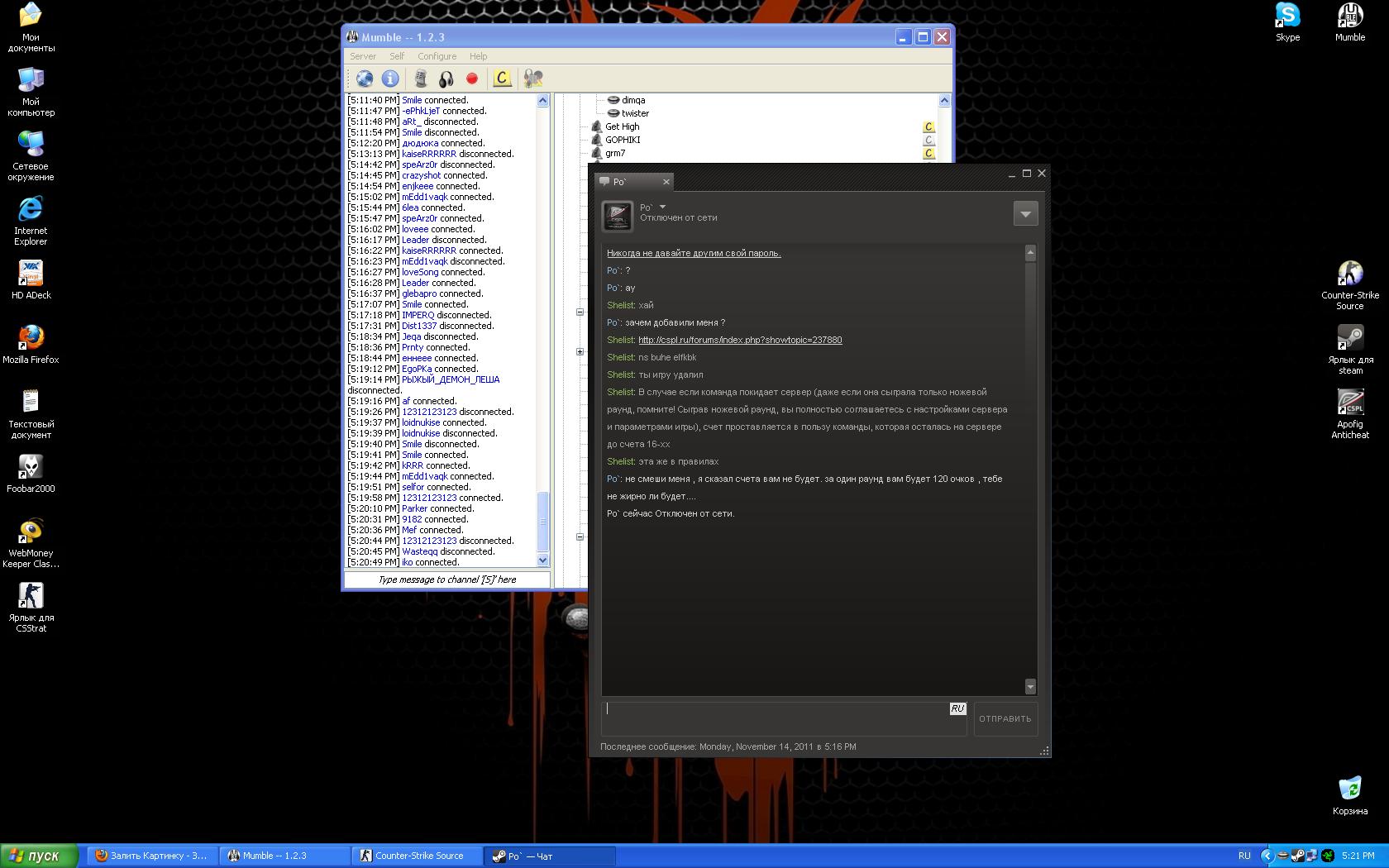This screenshot has width=1389, height=868.
Task: Open the chat options dropdown button
Action: [x=1025, y=214]
